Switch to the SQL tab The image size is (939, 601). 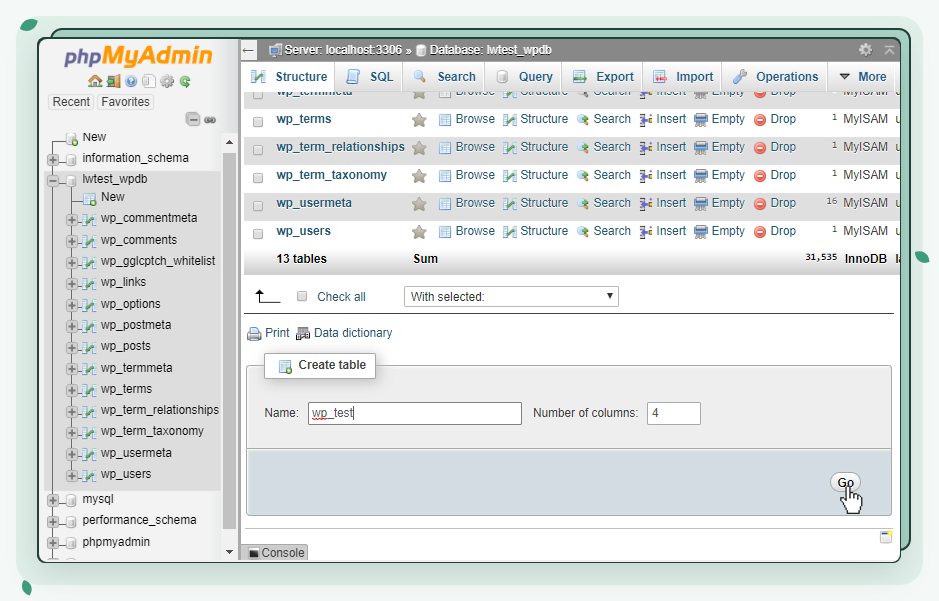click(369, 77)
